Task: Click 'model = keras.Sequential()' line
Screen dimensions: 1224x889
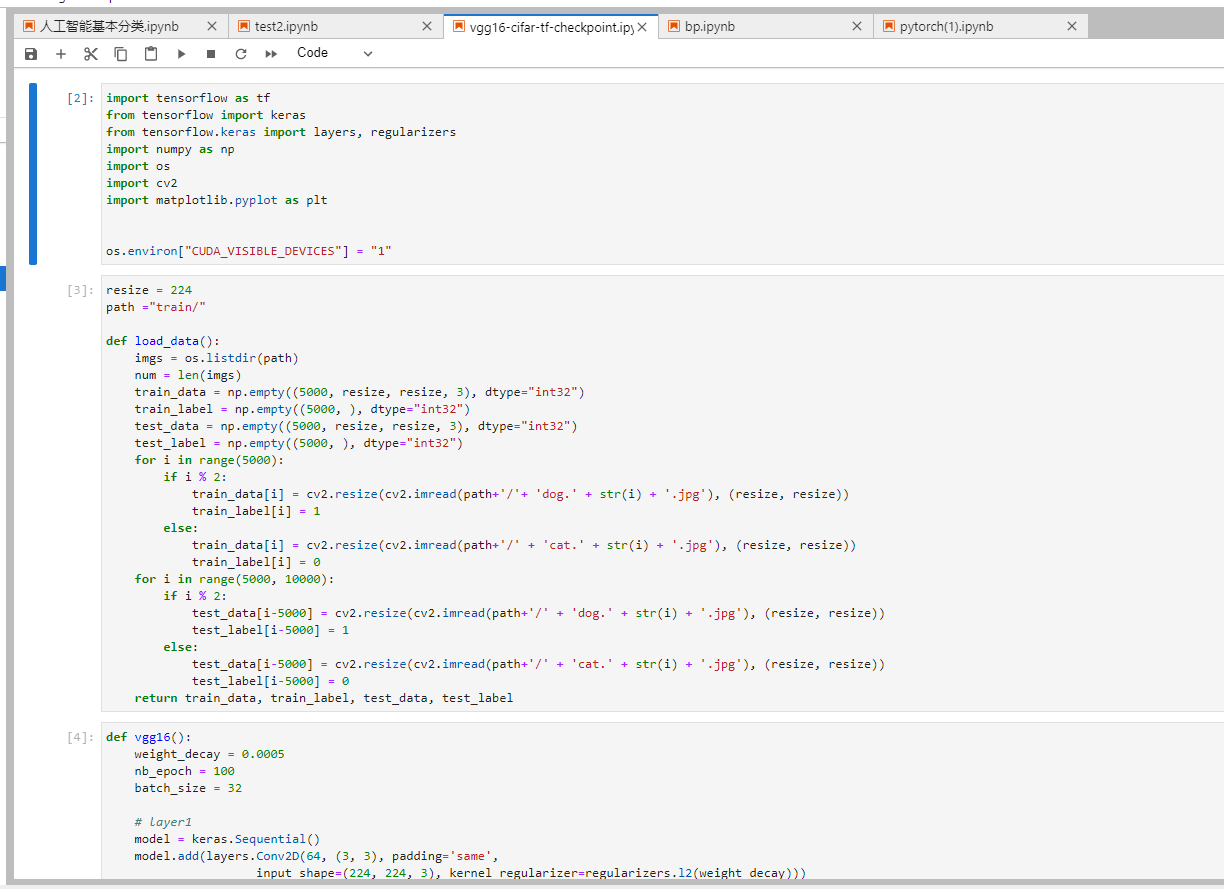Action: [227, 839]
